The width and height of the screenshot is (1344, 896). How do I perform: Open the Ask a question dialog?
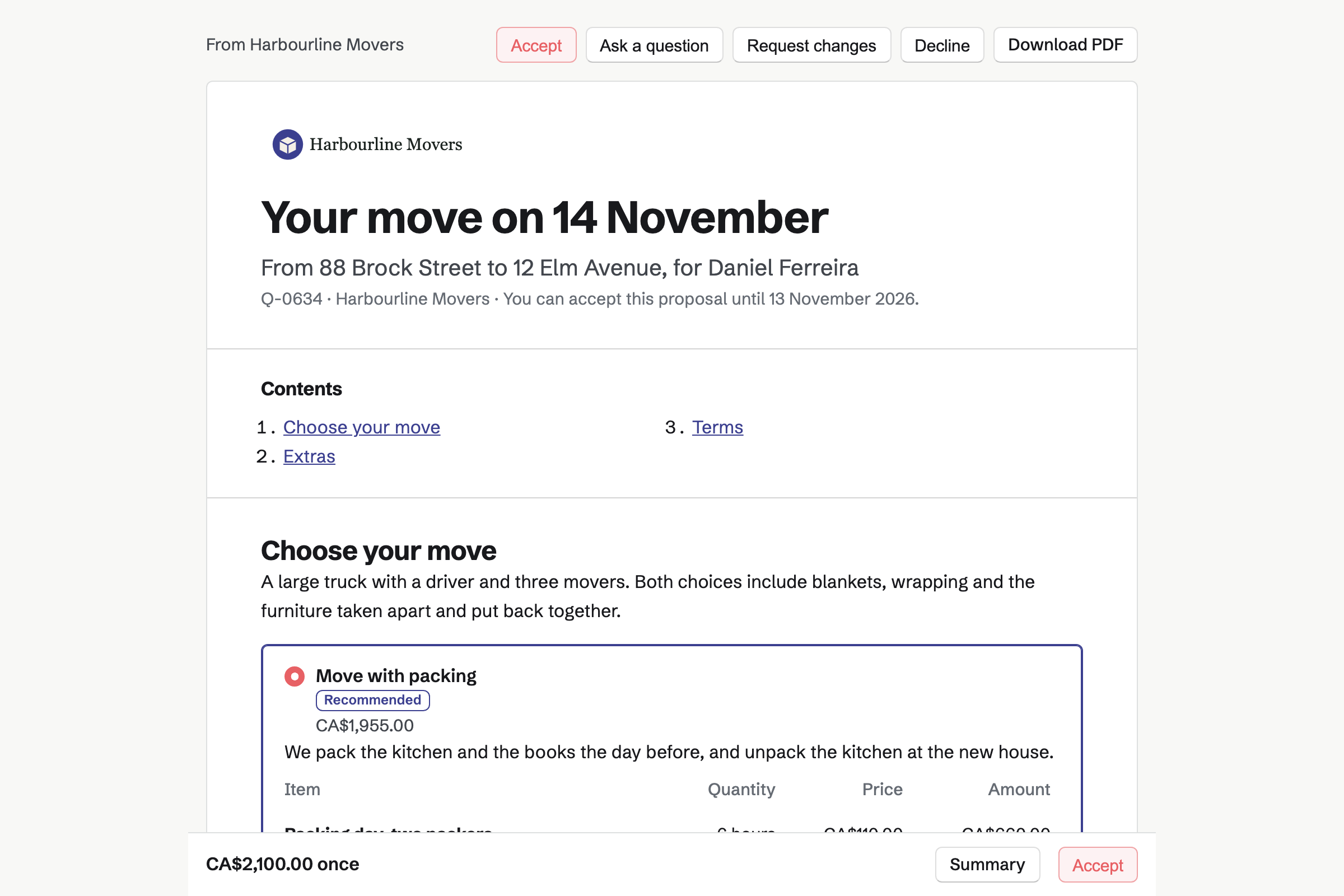point(654,45)
